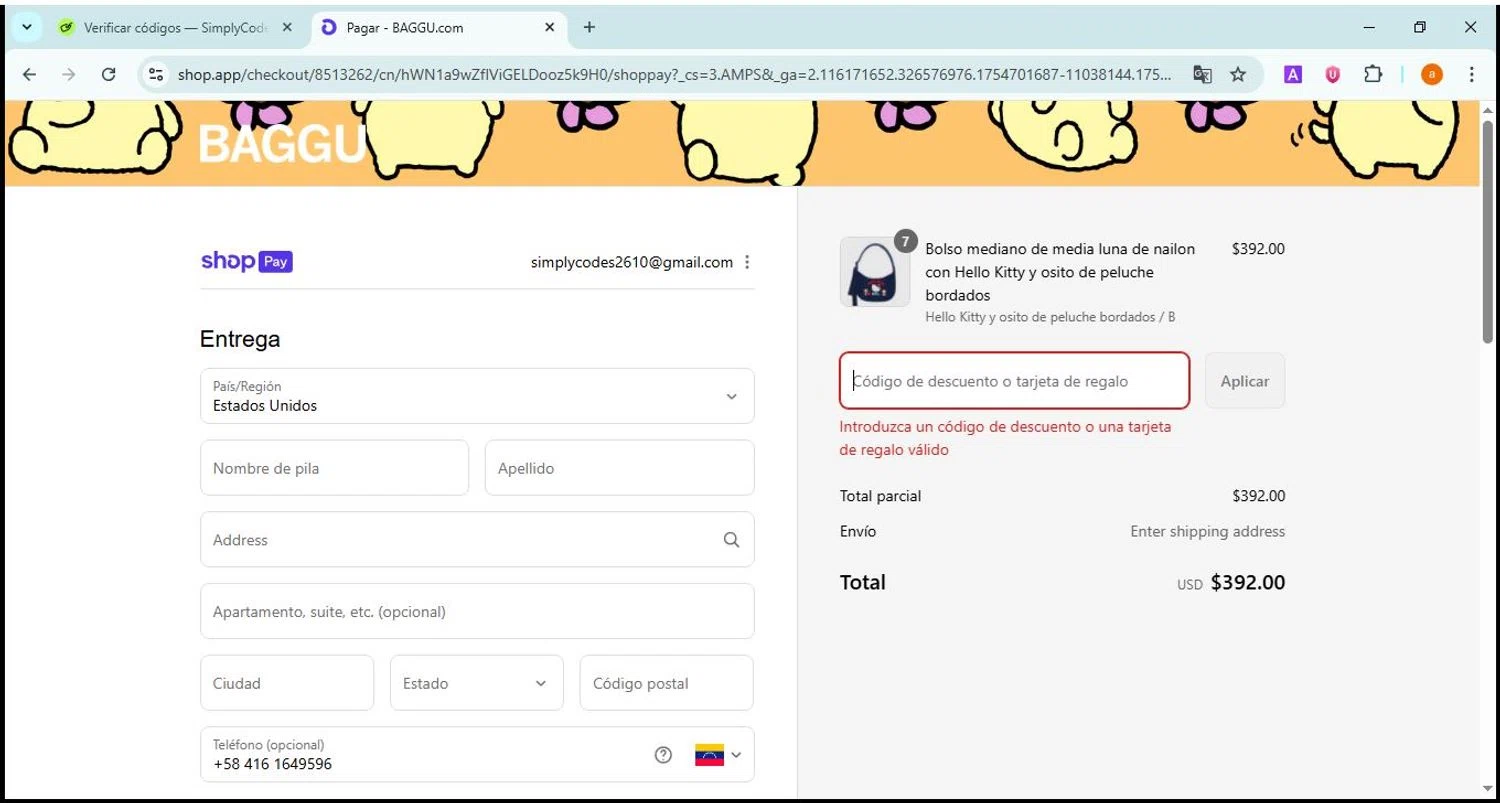Expand the País/Región dropdown
Image resolution: width=1500 pixels, height=803 pixels.
click(477, 396)
